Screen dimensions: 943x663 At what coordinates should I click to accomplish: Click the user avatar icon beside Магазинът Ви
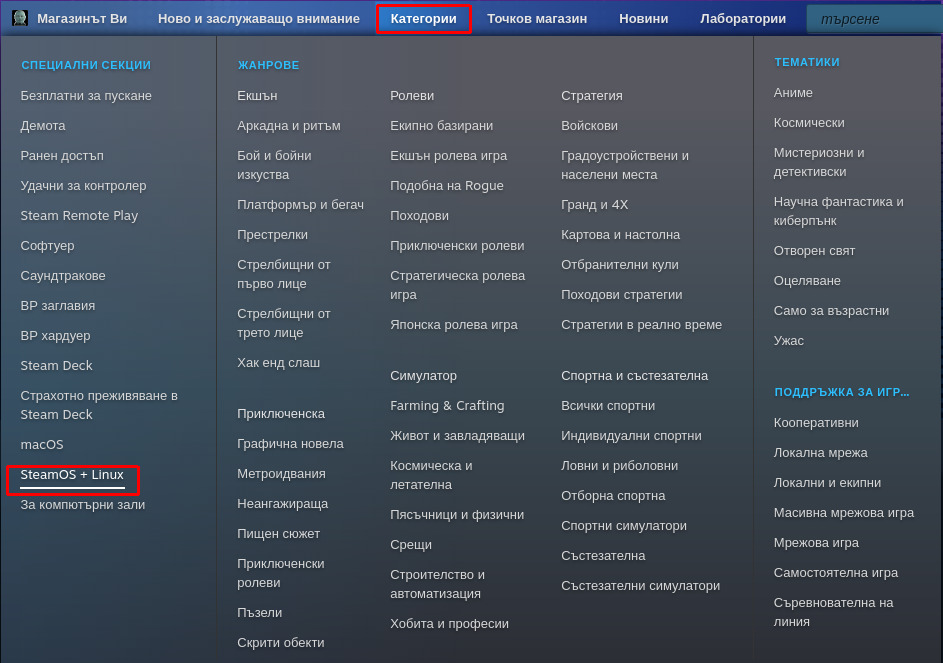click(20, 18)
